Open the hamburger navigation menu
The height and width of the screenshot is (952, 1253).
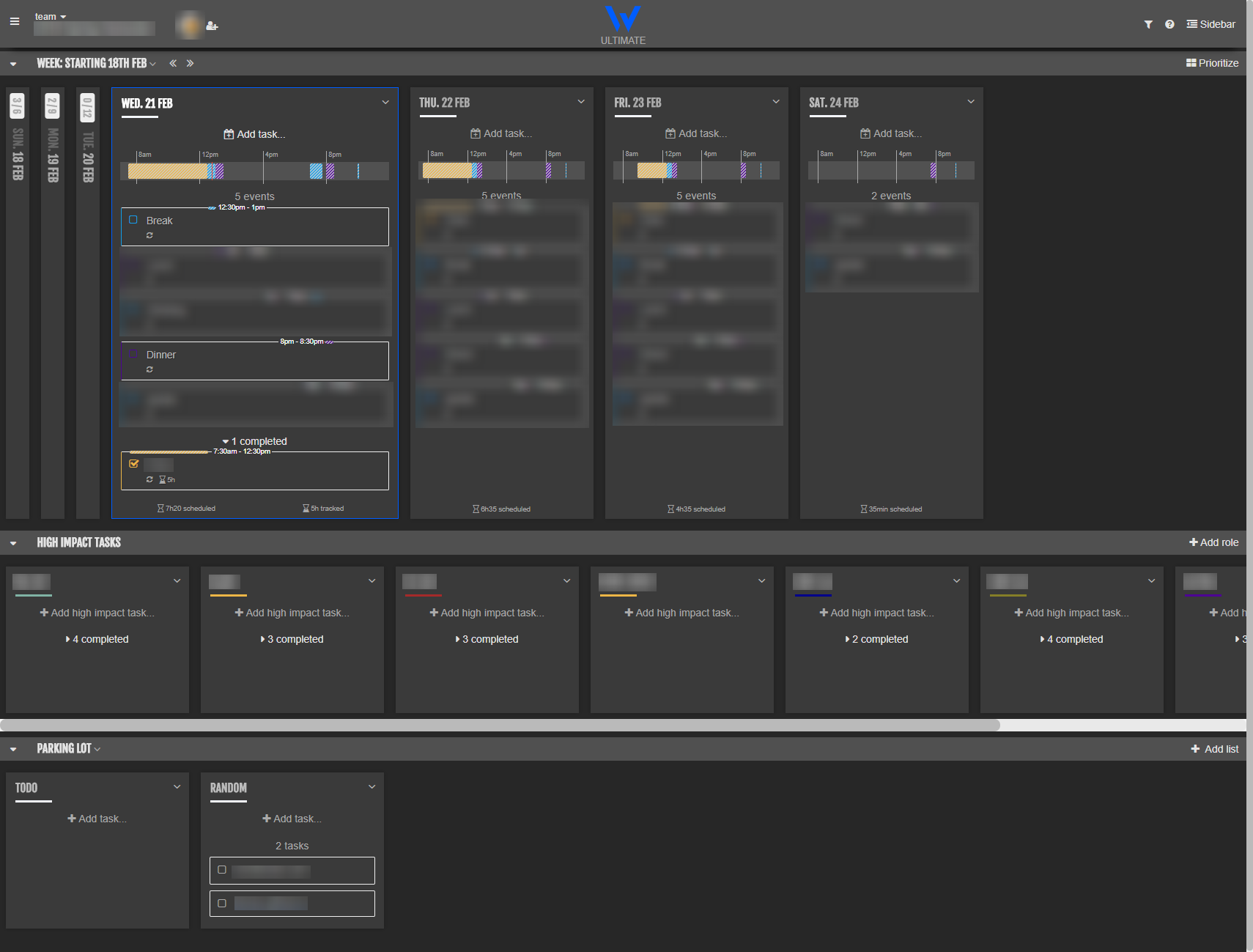(x=14, y=22)
